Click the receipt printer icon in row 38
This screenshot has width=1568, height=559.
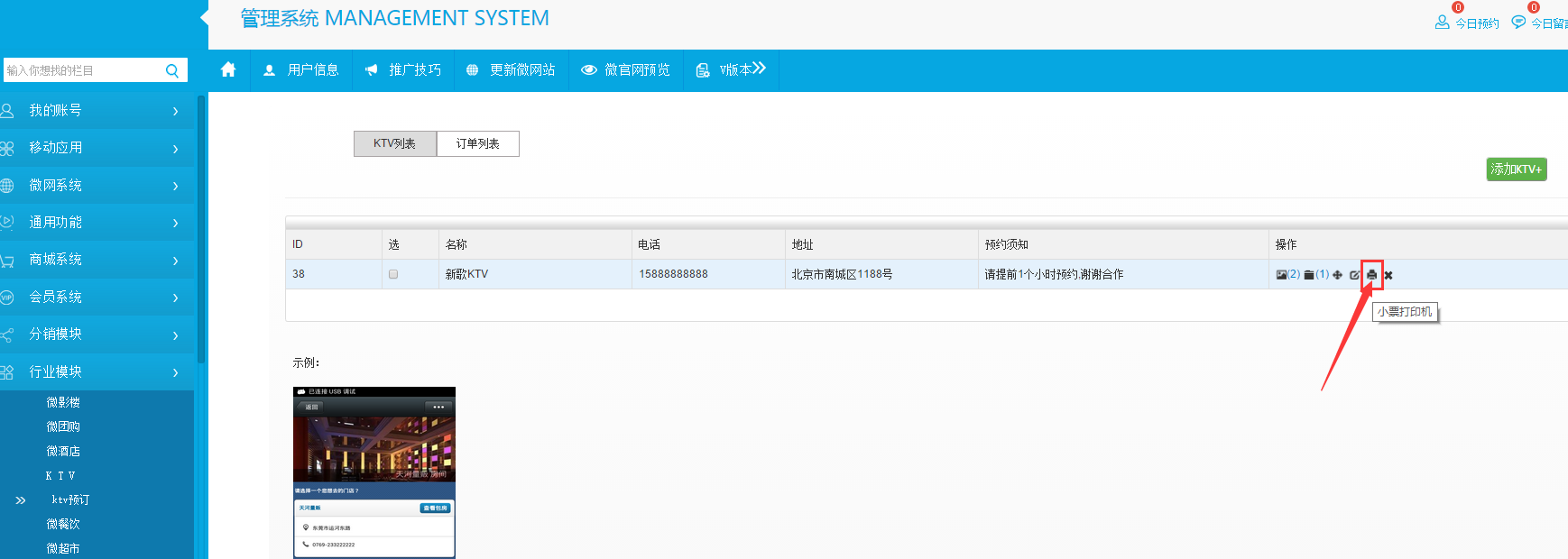[x=1371, y=275]
